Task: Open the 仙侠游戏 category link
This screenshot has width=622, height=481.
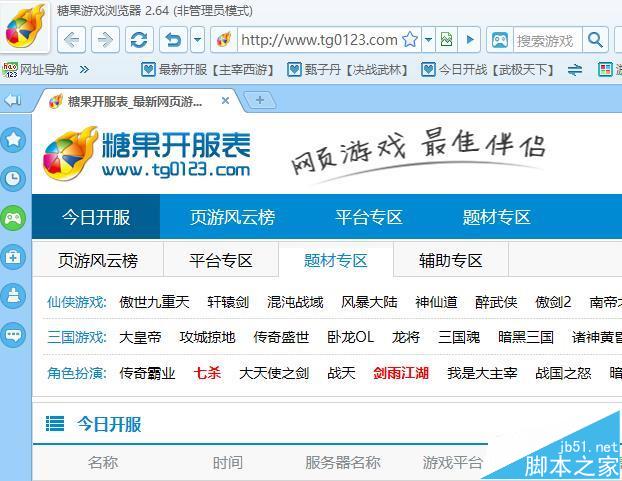Action: click(77, 302)
